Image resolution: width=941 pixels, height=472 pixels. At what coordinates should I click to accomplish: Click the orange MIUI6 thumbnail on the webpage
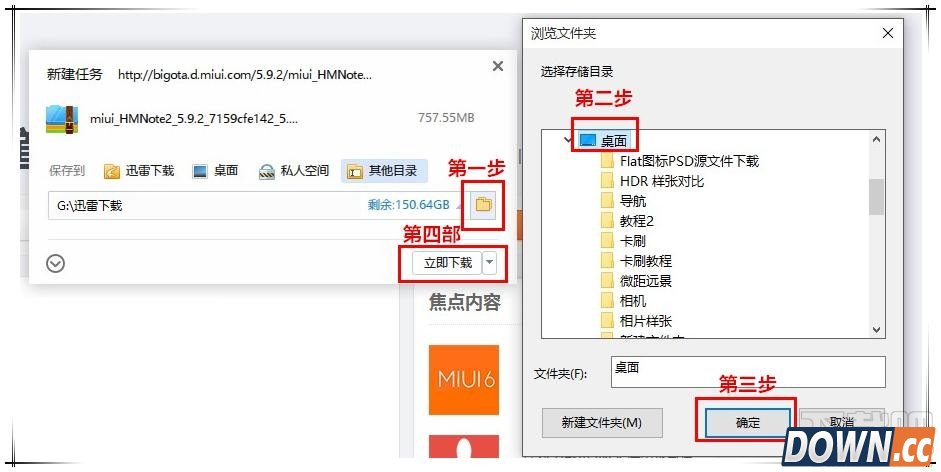tap(463, 380)
